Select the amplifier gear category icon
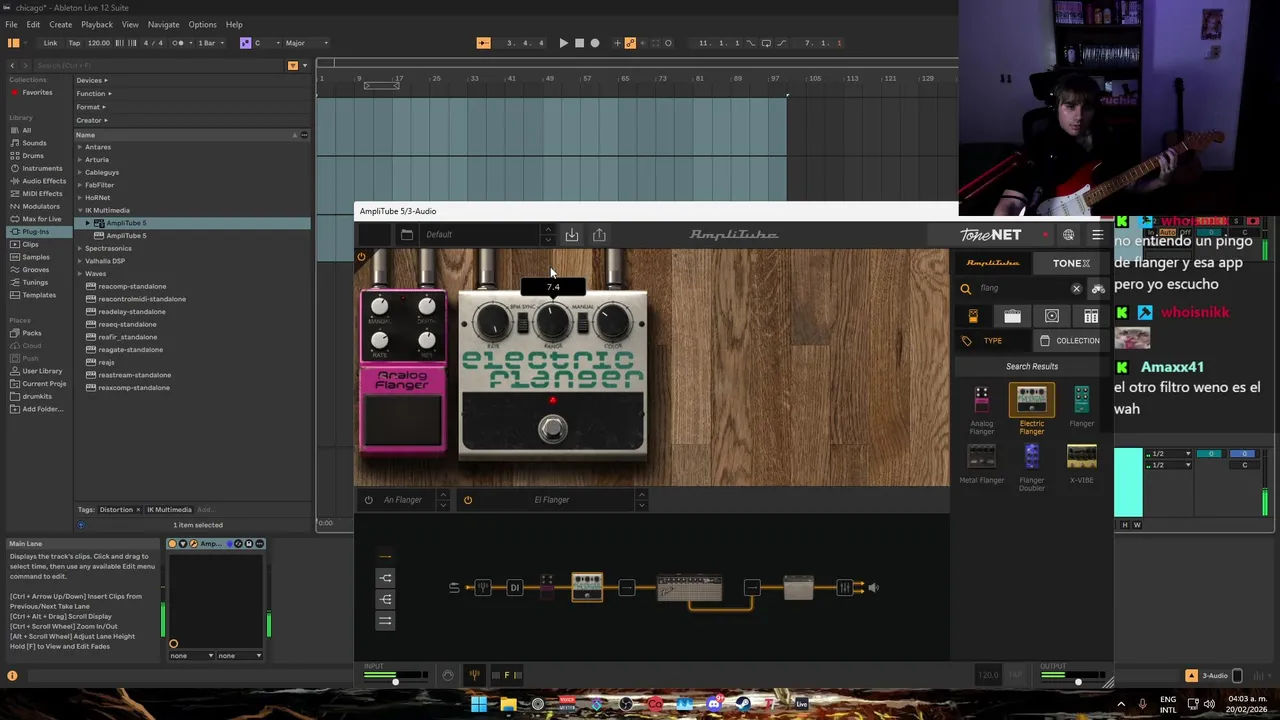Viewport: 1280px width, 720px height. 1012,316
